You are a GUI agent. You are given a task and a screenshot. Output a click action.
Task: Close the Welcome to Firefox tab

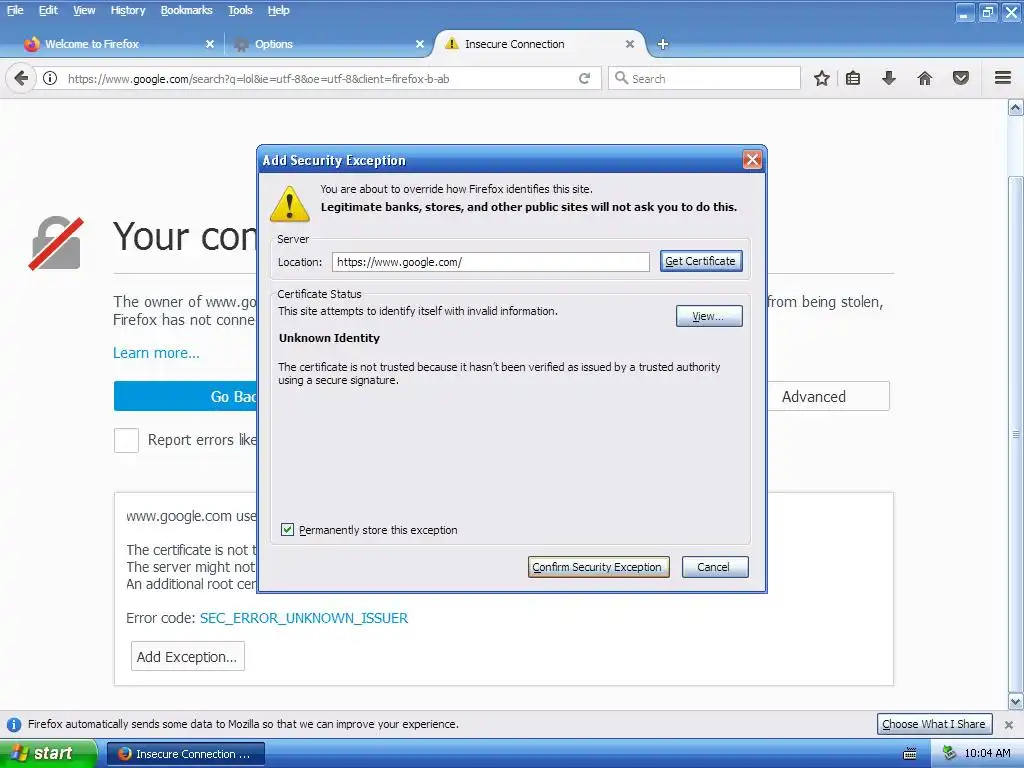(x=210, y=44)
